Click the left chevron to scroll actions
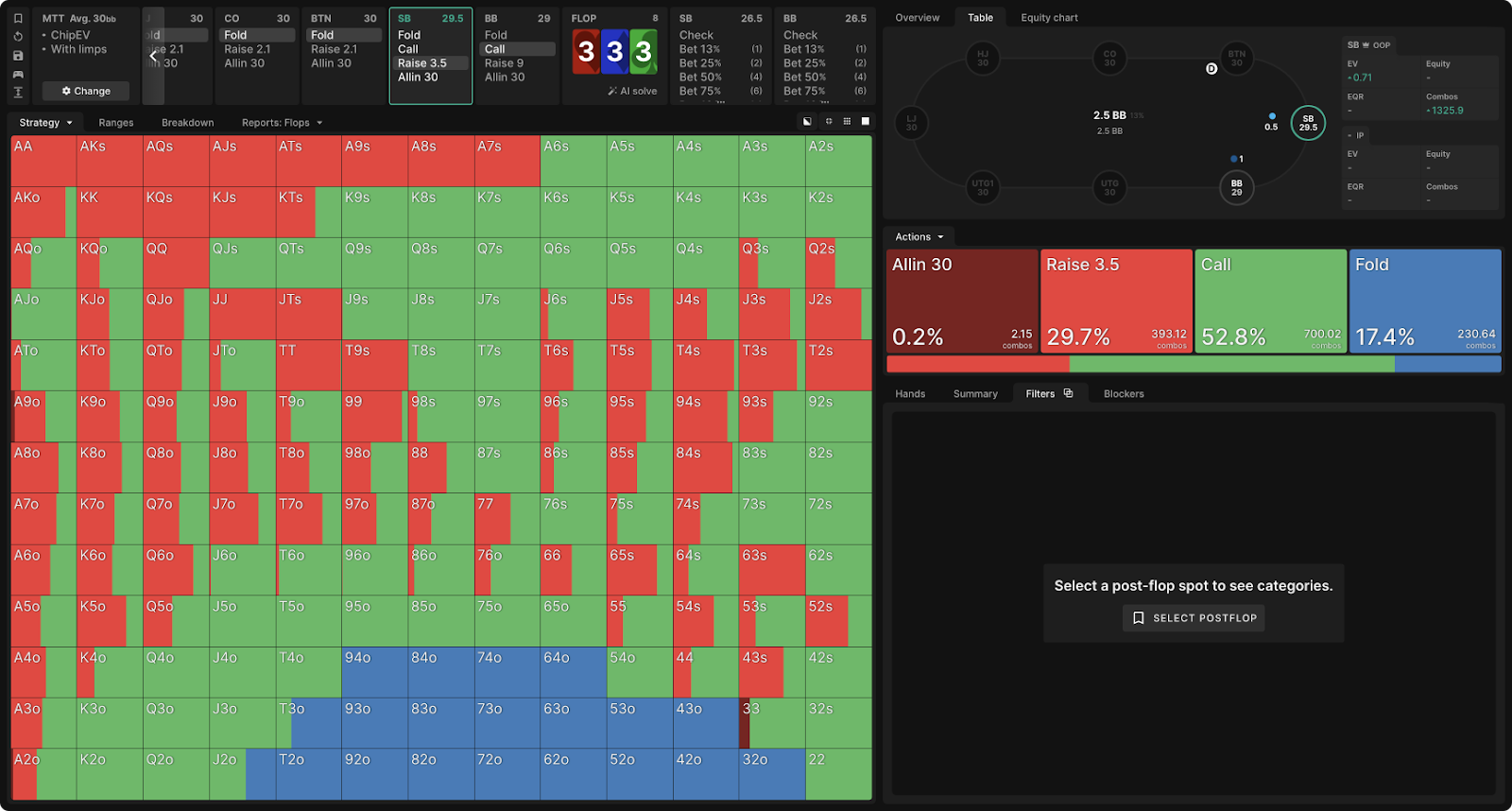The image size is (1512, 811). (x=153, y=57)
